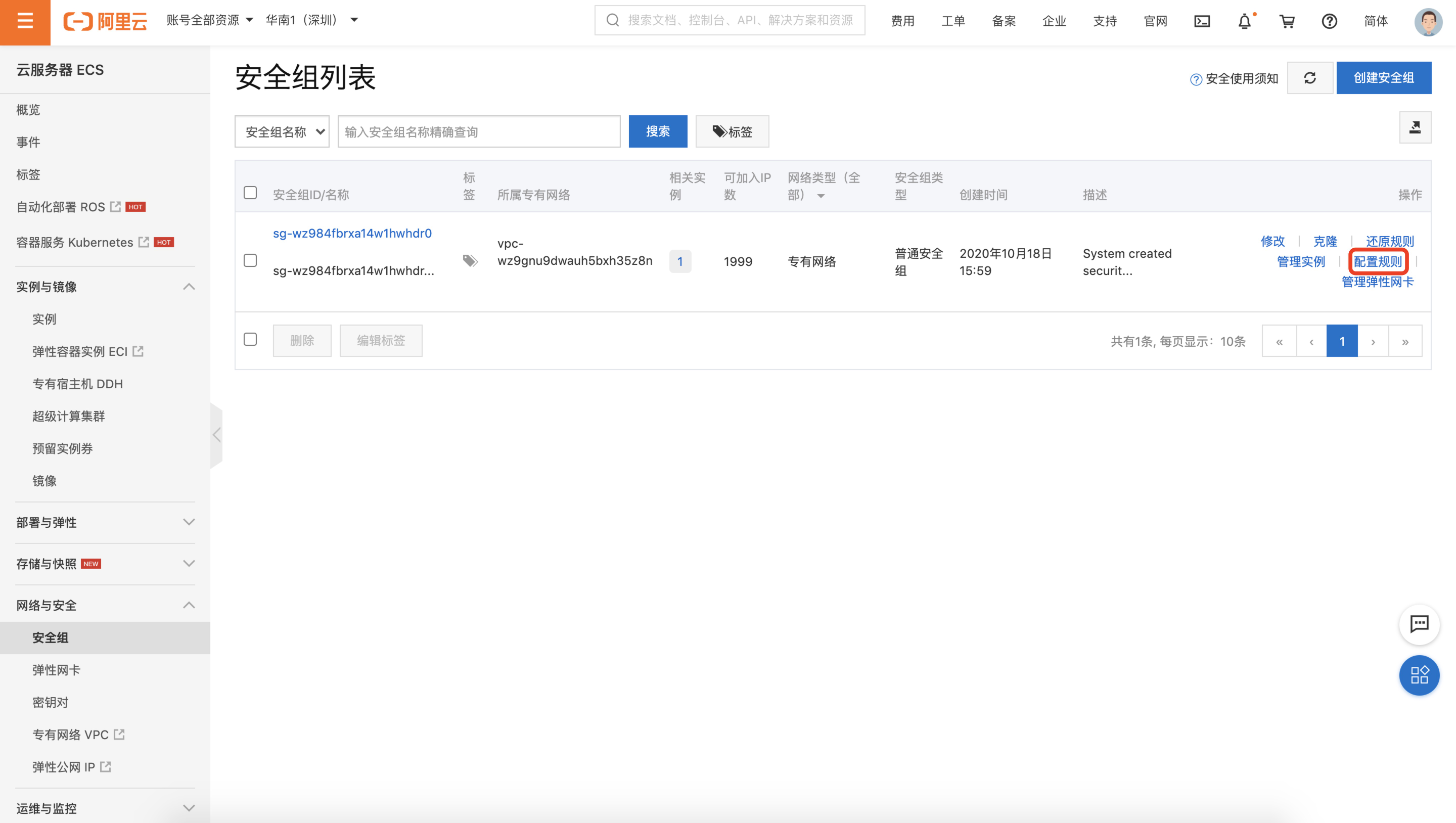Click the blue 搜索 button
Viewport: 1456px width, 823px height.
click(658, 132)
